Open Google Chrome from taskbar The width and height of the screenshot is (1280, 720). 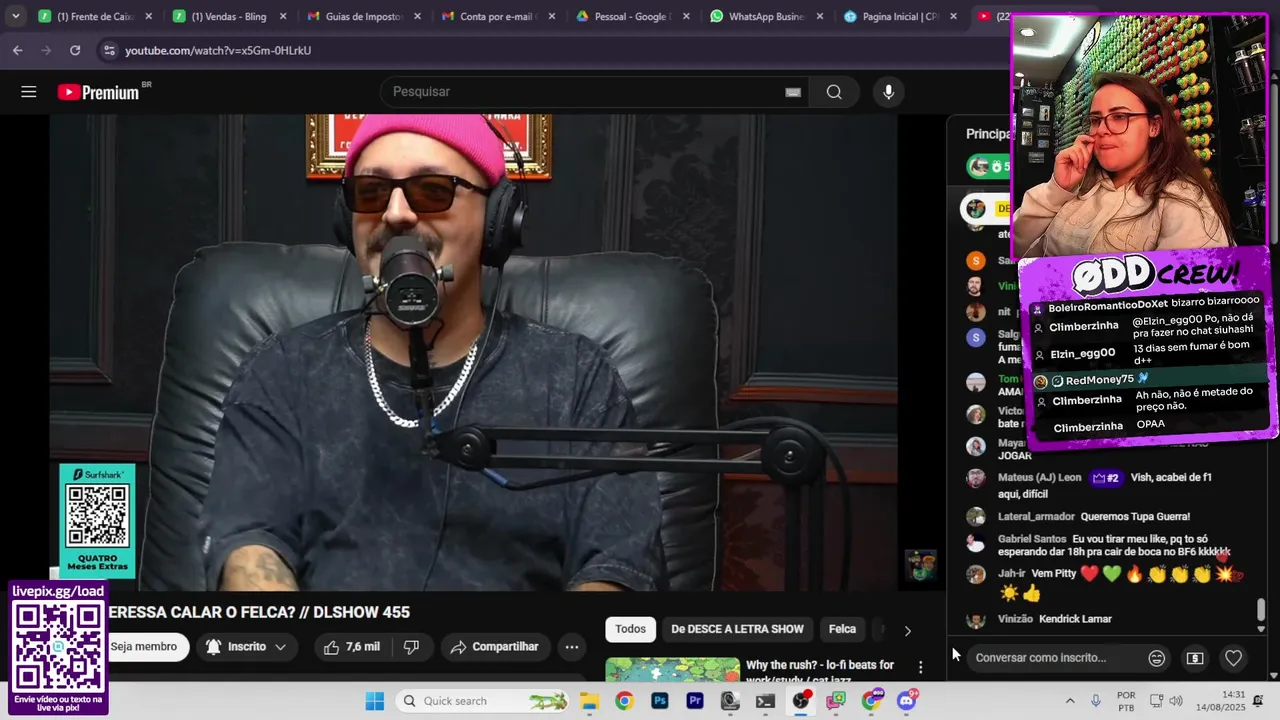(x=624, y=701)
